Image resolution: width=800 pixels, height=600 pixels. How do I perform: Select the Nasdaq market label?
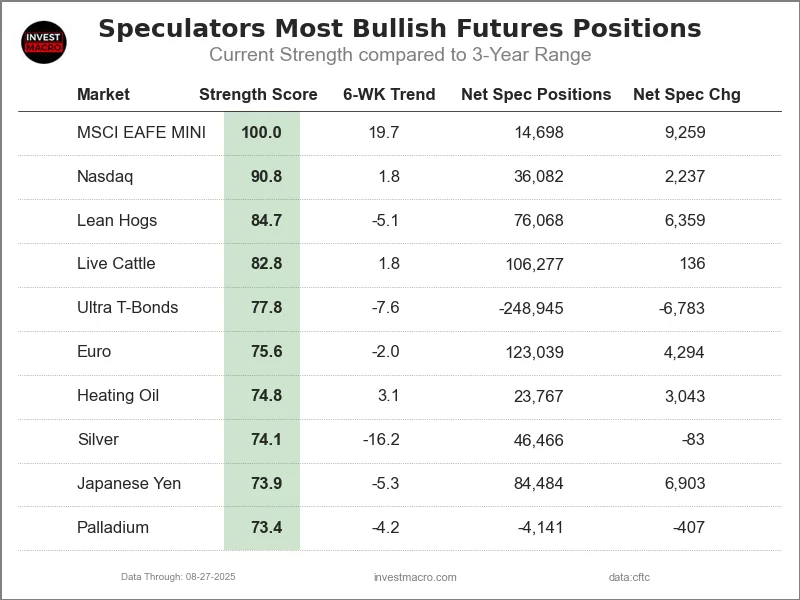(x=105, y=177)
